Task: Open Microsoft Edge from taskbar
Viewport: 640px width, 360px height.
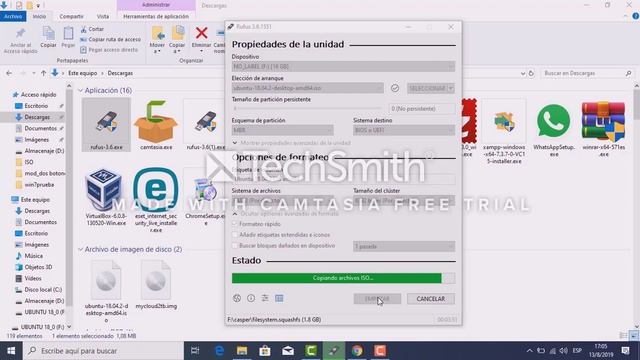Action: (219, 351)
